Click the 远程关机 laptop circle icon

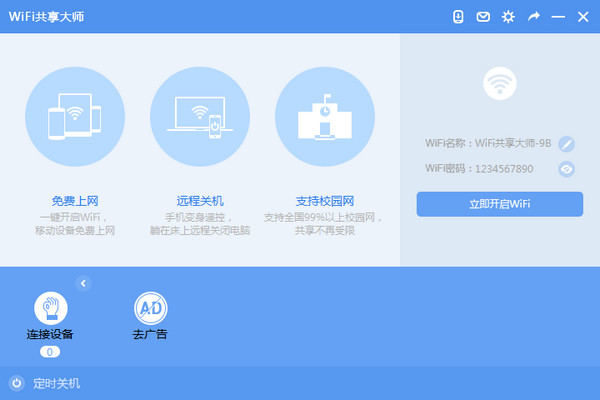tap(200, 117)
